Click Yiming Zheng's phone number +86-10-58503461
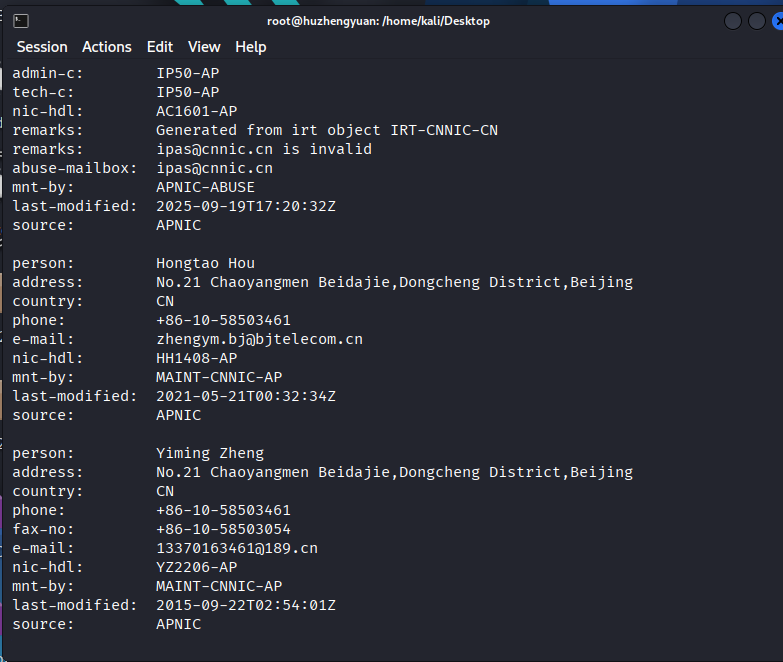 (x=223, y=510)
